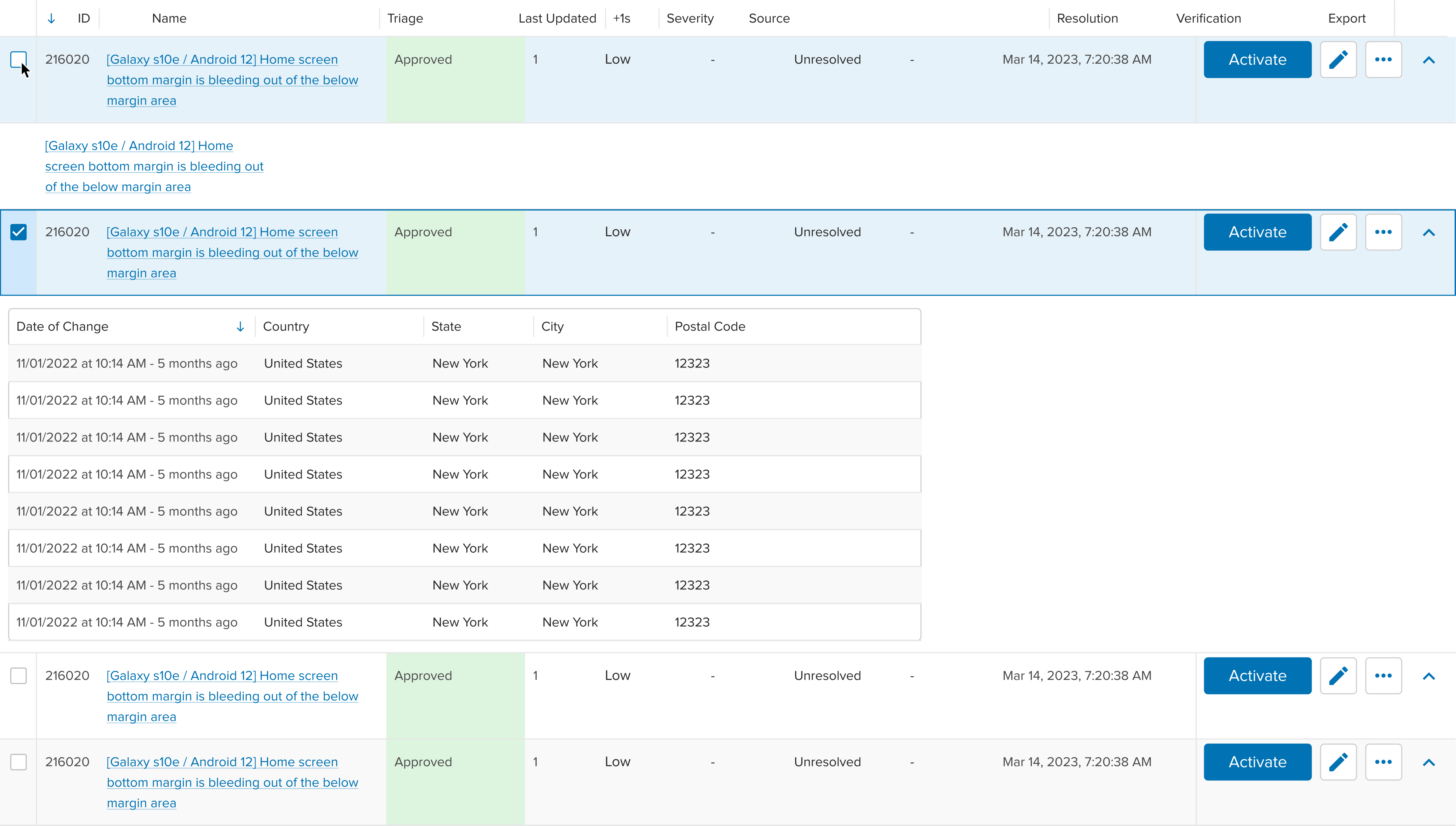This screenshot has height=826, width=1456.
Task: Edit the first issue row with the pencil icon
Action: (1338, 60)
